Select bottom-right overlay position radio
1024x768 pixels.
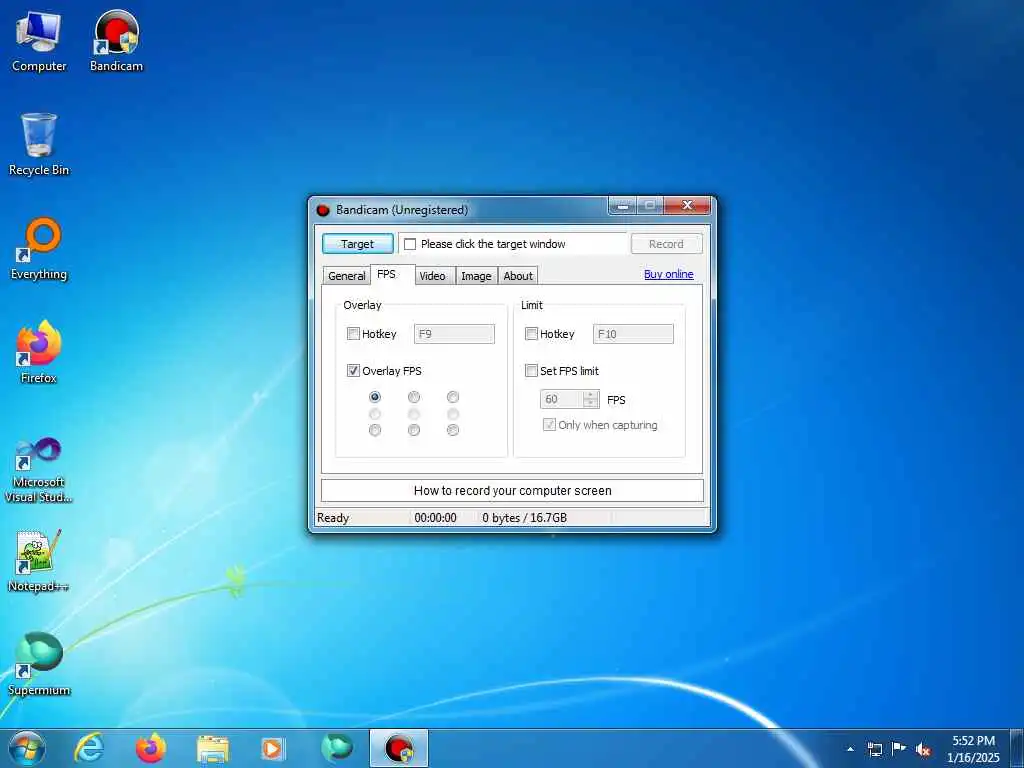(453, 430)
